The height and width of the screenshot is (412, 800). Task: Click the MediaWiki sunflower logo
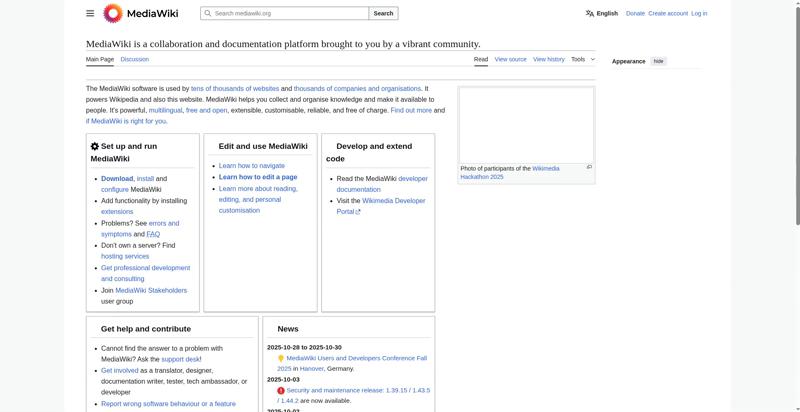click(x=113, y=13)
